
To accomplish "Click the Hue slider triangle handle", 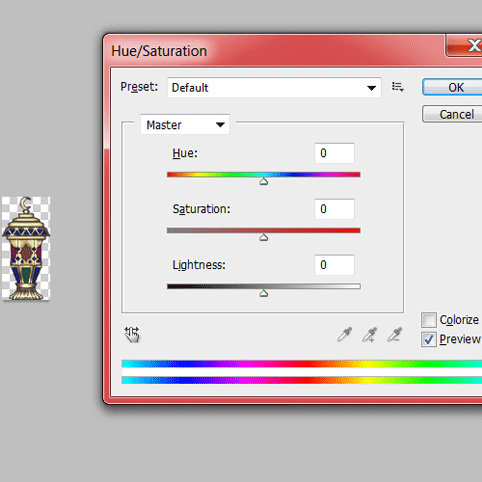I will click(264, 181).
